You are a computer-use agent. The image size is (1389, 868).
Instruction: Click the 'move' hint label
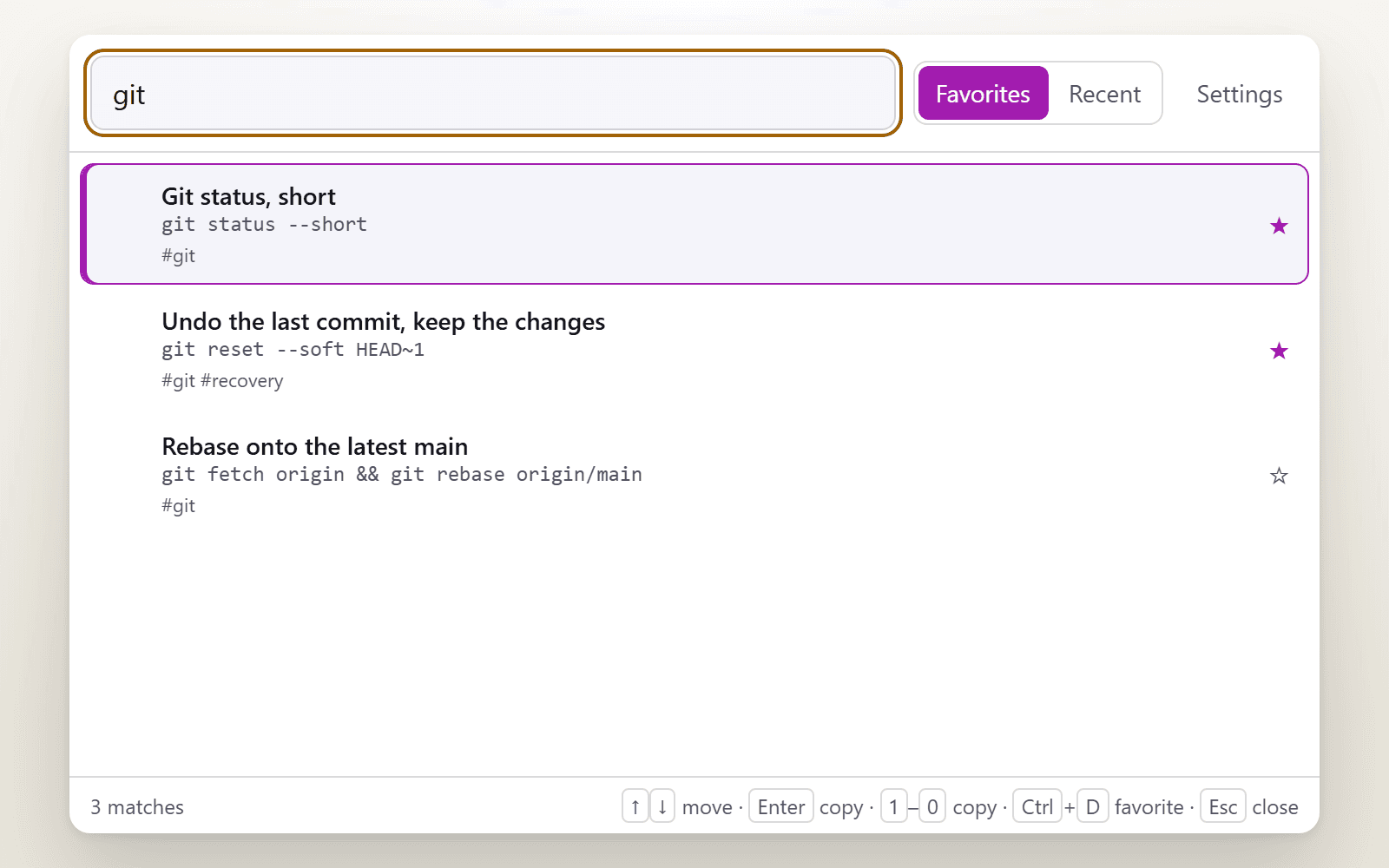click(x=708, y=807)
